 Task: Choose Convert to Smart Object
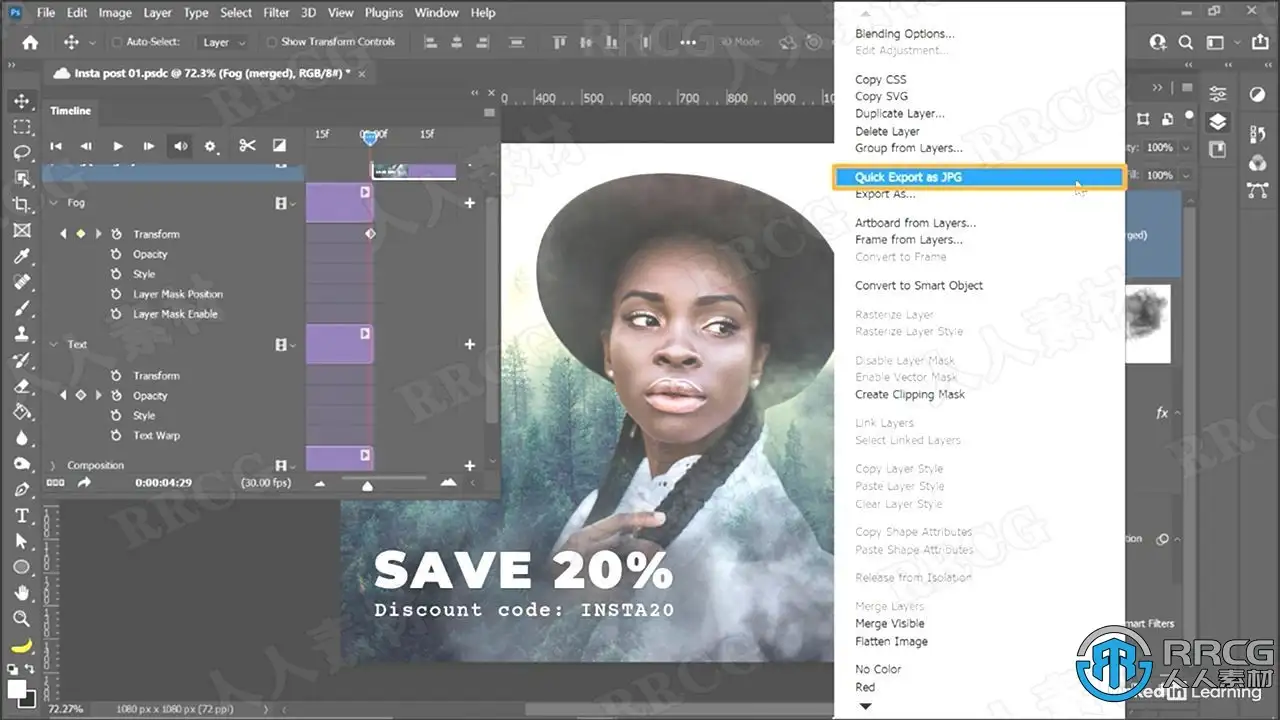(919, 286)
